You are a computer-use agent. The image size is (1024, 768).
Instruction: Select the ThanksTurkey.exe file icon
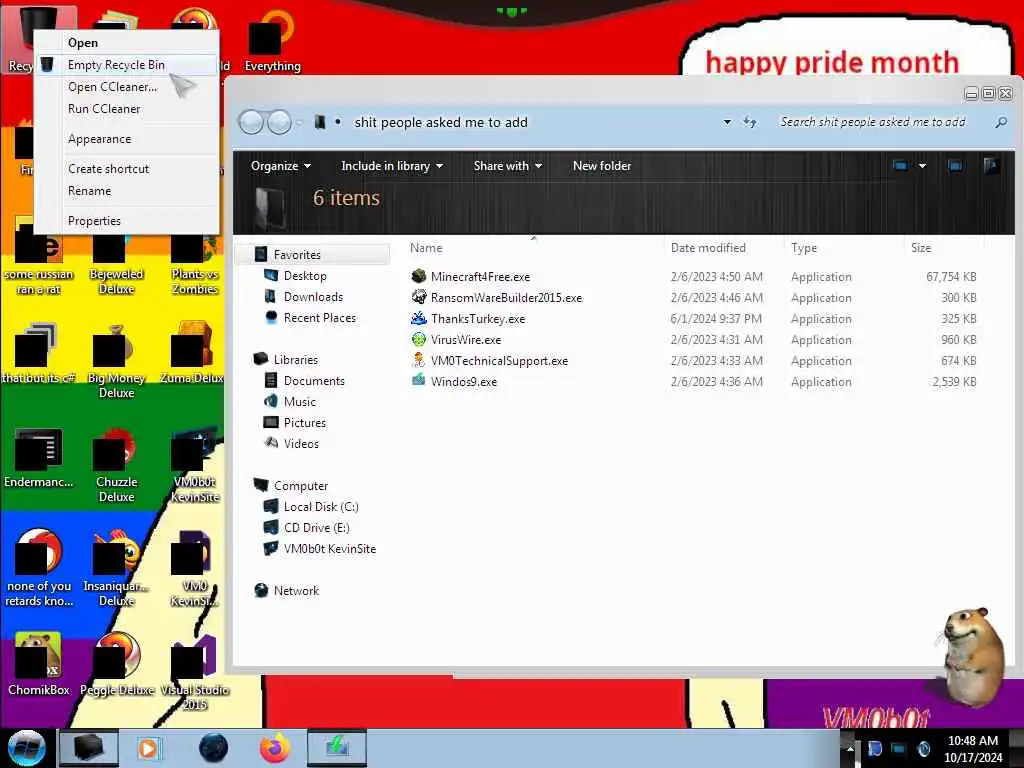click(x=419, y=319)
